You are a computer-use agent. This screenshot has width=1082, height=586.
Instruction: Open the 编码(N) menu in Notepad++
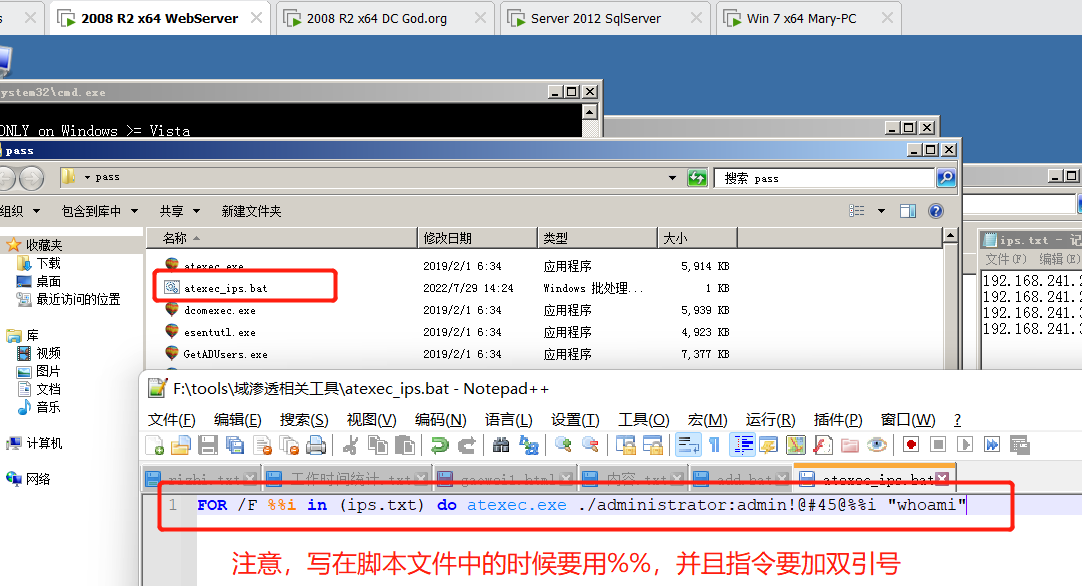pos(440,419)
